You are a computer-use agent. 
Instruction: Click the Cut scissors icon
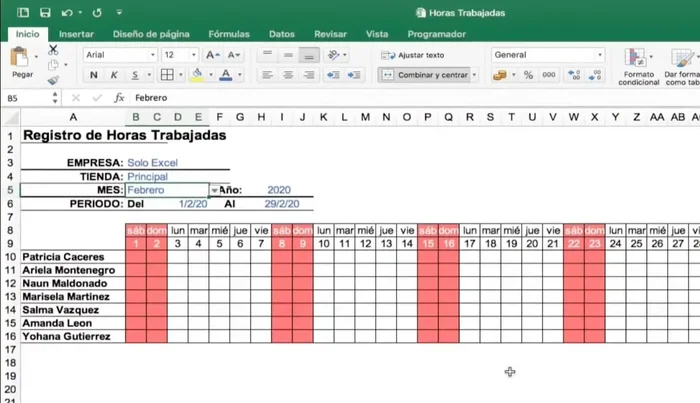tap(53, 50)
